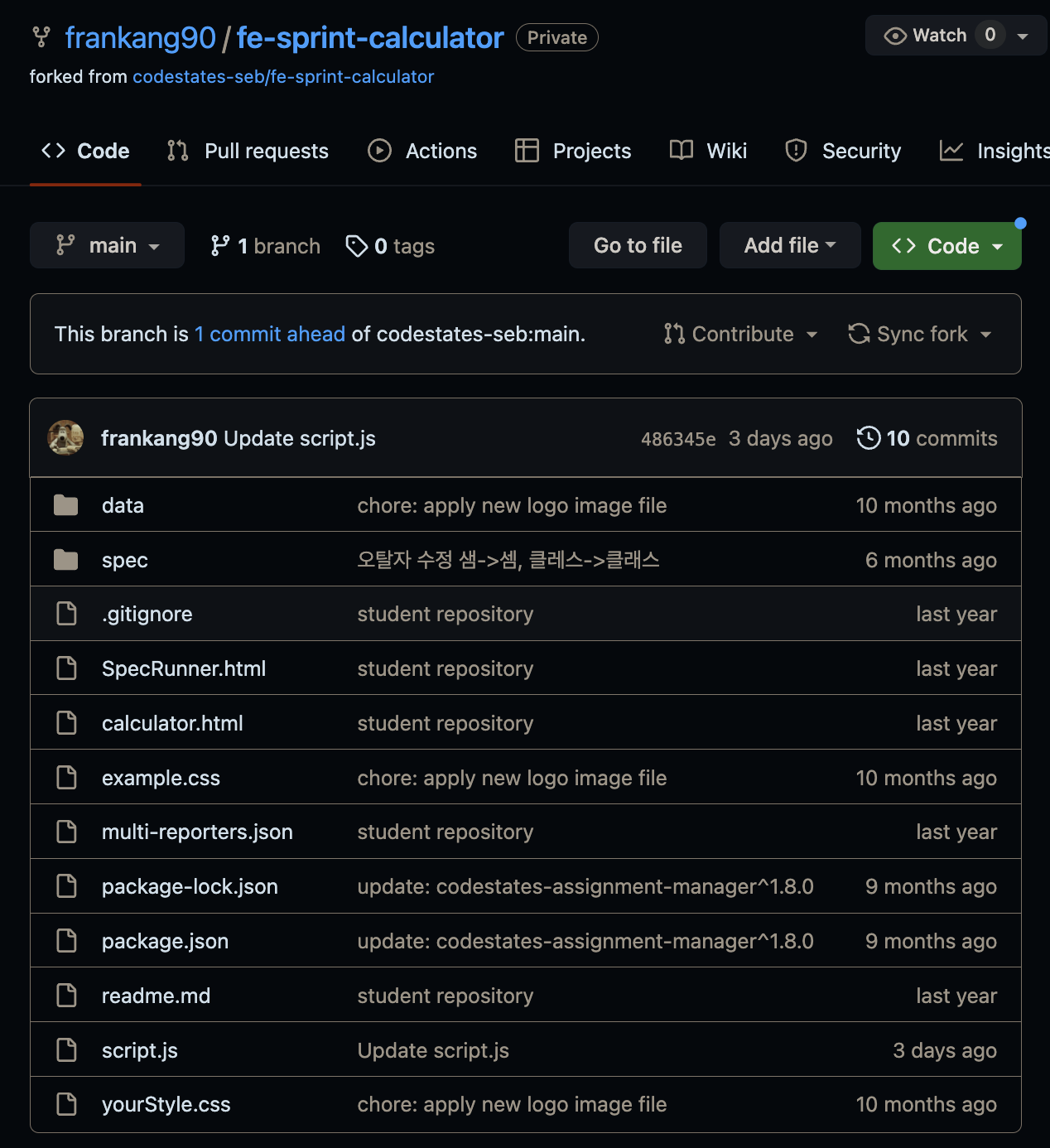Open the yourStyle.css file
Image resolution: width=1050 pixels, height=1148 pixels.
point(166,1104)
